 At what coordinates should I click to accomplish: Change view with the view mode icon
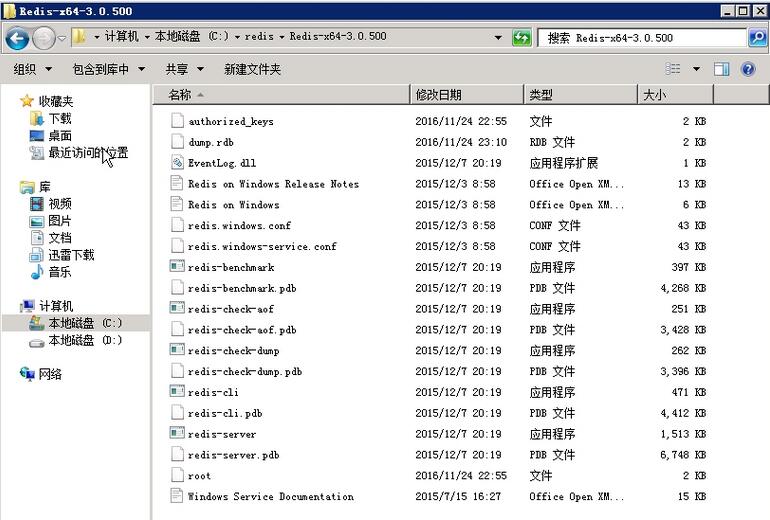[x=673, y=69]
